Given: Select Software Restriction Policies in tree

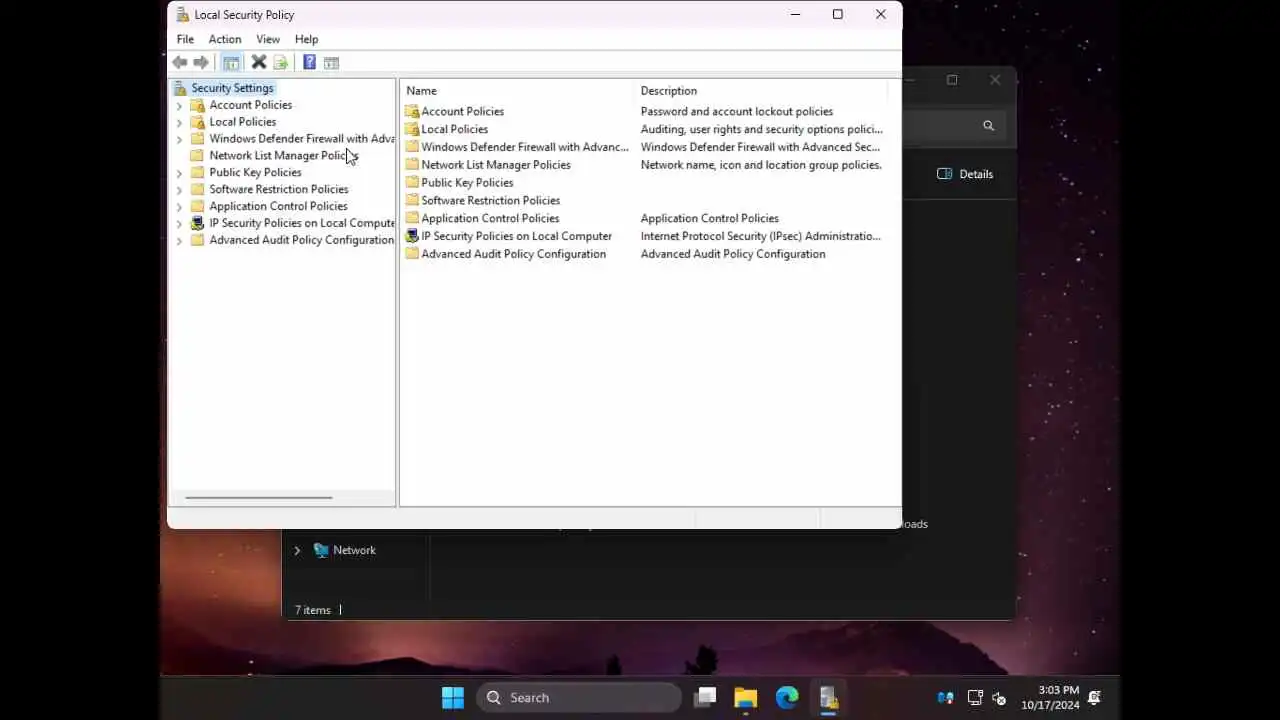Looking at the screenshot, I should pyautogui.click(x=279, y=189).
